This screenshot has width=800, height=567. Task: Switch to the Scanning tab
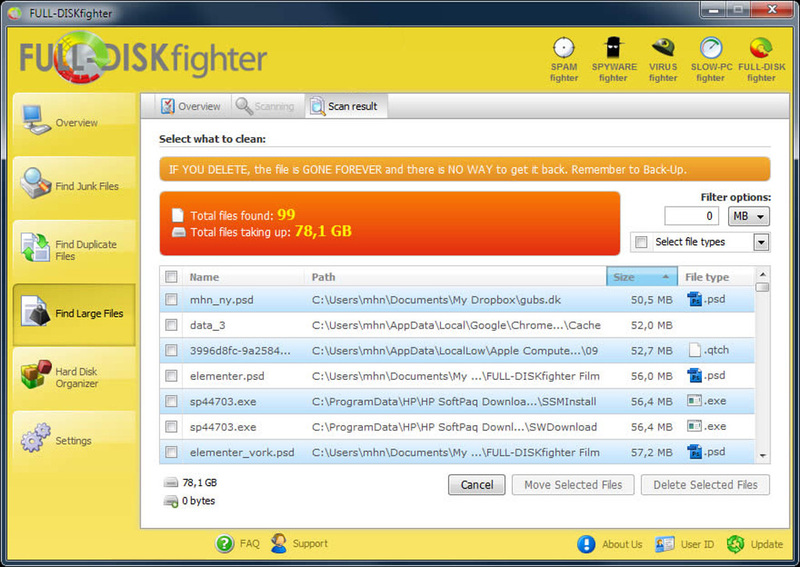pos(266,106)
